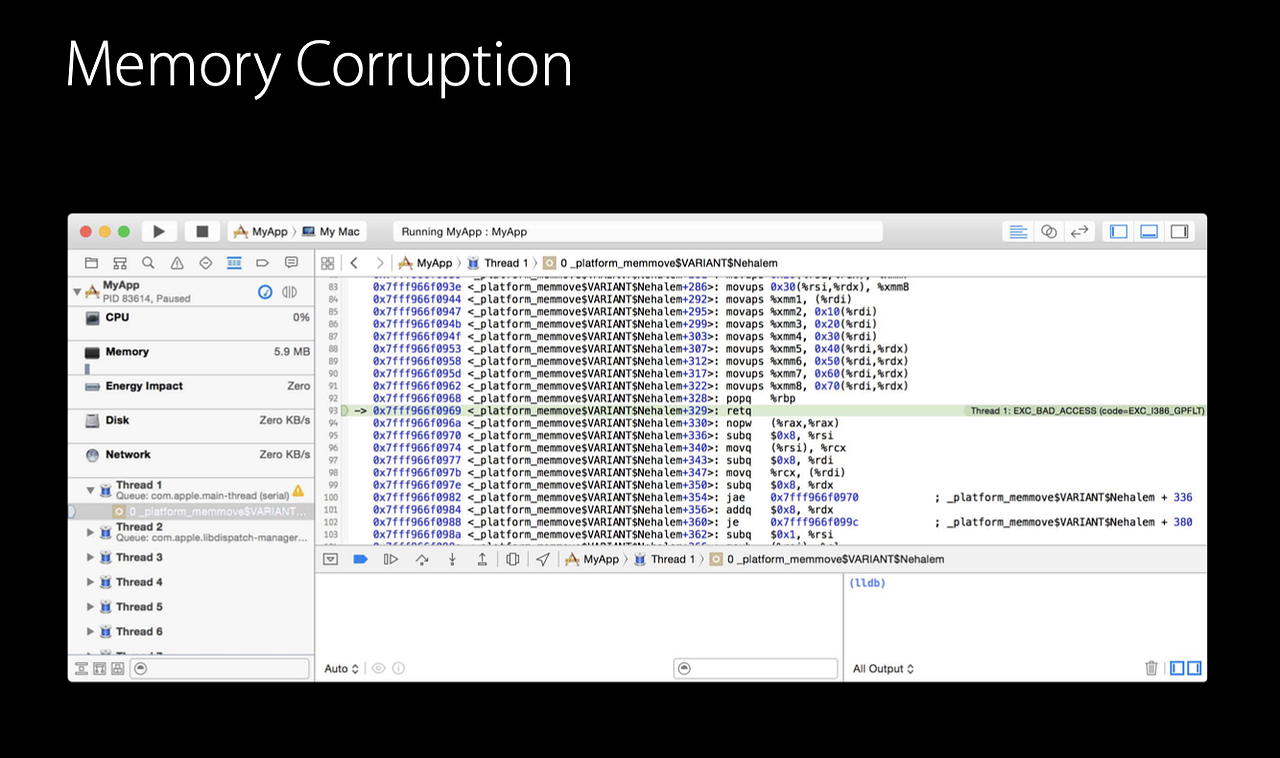The width and height of the screenshot is (1280, 758).
Task: Open the Project navigator
Action: (x=91, y=262)
